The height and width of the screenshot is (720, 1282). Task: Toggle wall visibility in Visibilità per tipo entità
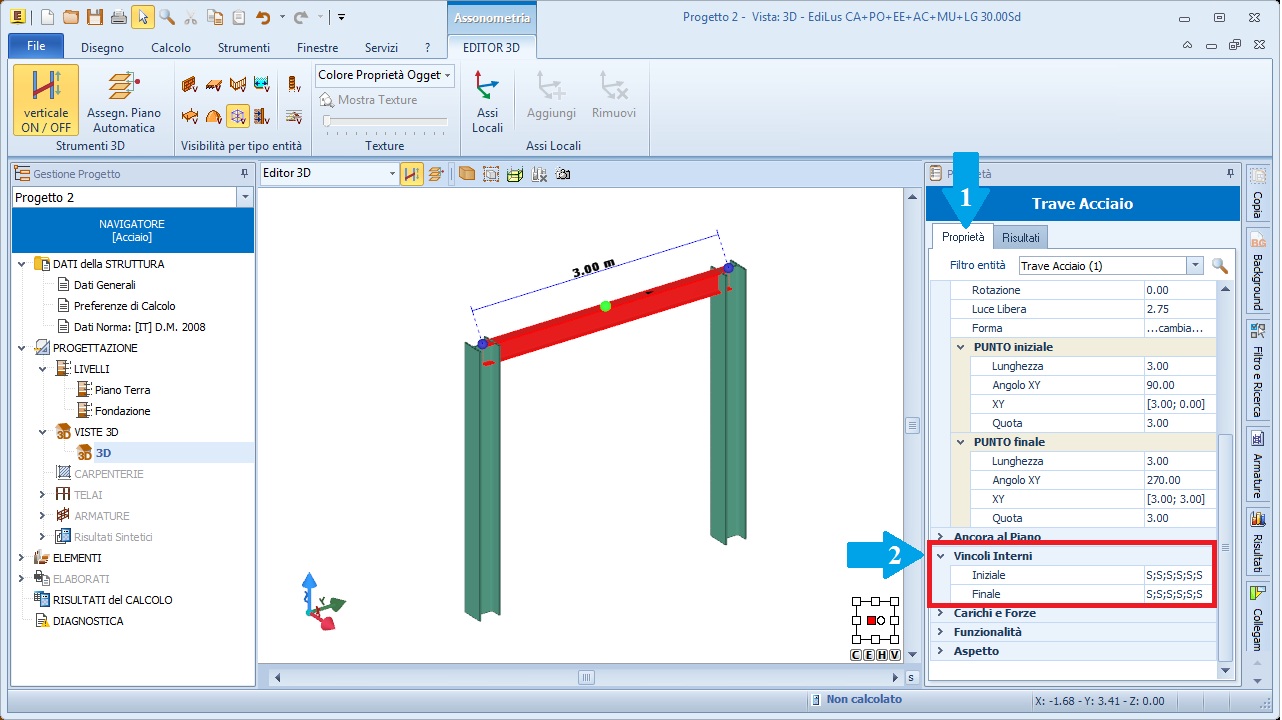(190, 85)
